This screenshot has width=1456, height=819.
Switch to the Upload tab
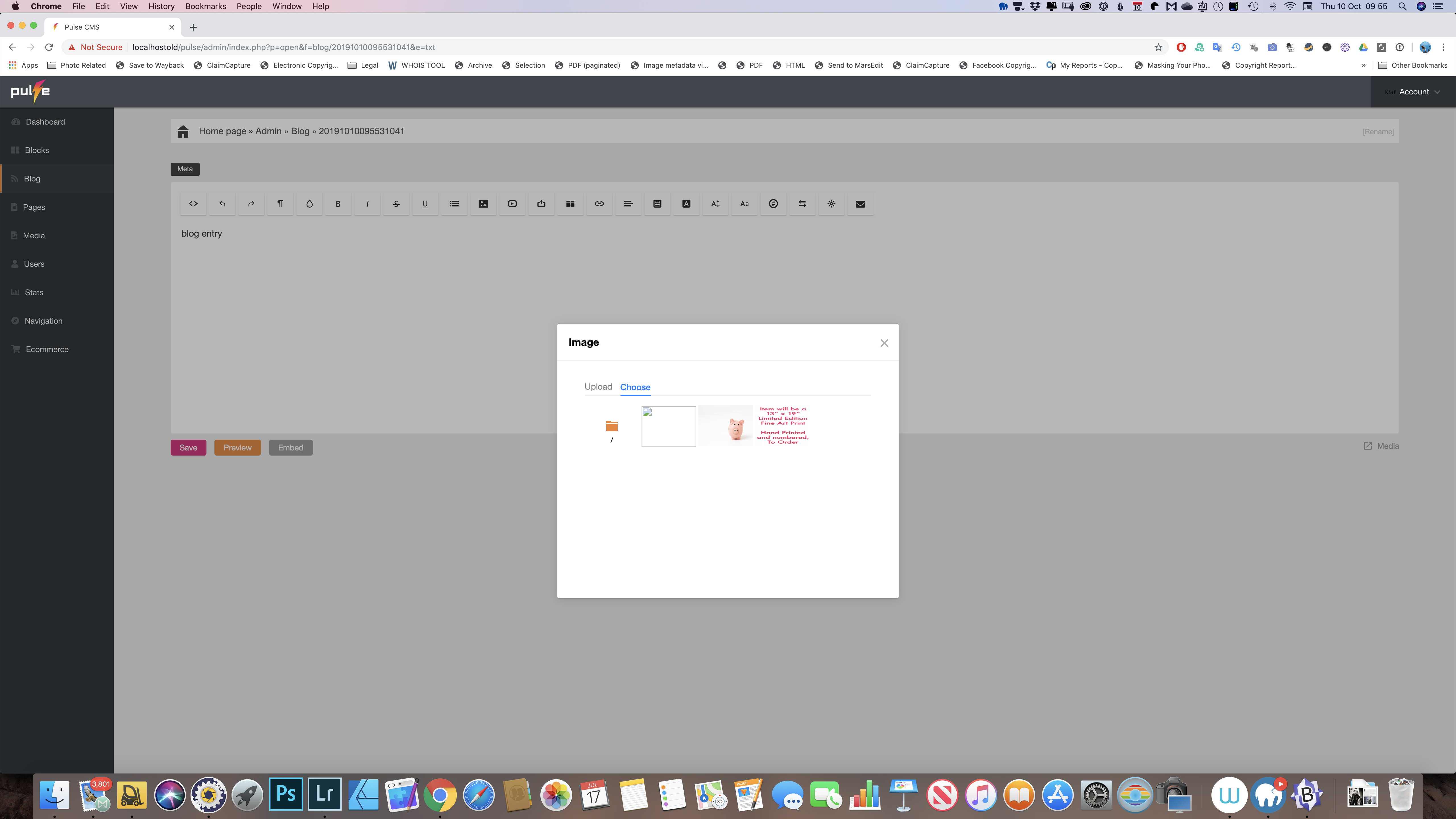click(x=598, y=387)
